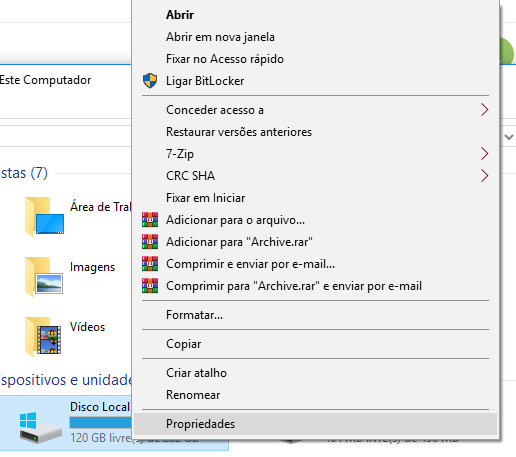Click the Disco Local usage bar
Viewport: 516px width, 457px height.
(x=101, y=423)
